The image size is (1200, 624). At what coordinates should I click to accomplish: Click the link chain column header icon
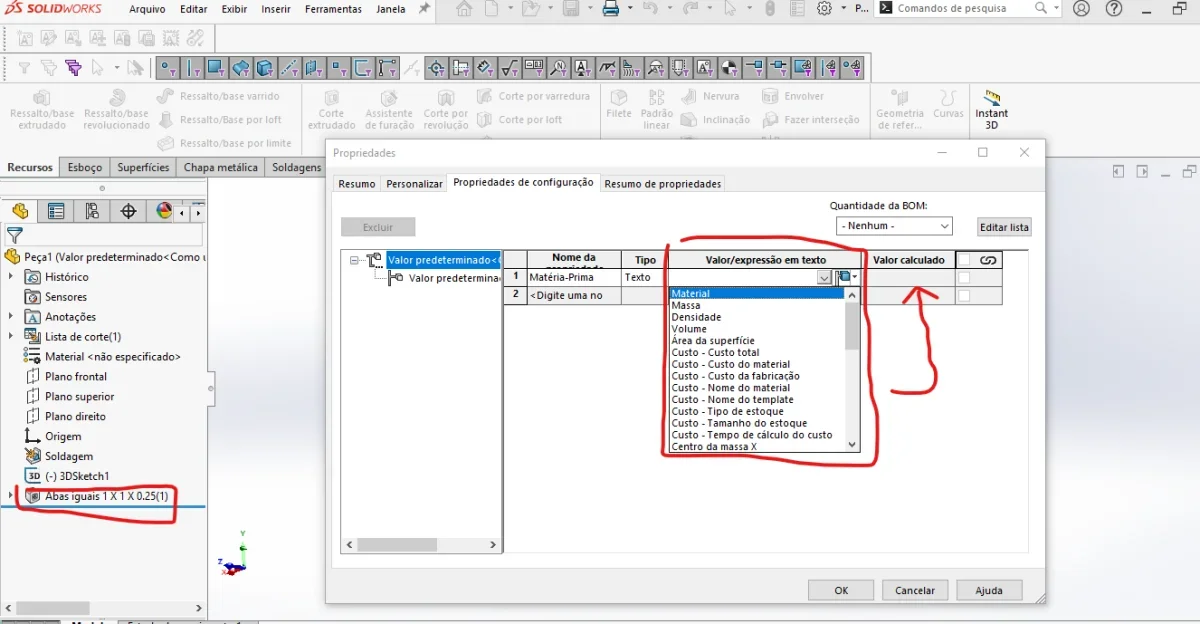point(988,260)
